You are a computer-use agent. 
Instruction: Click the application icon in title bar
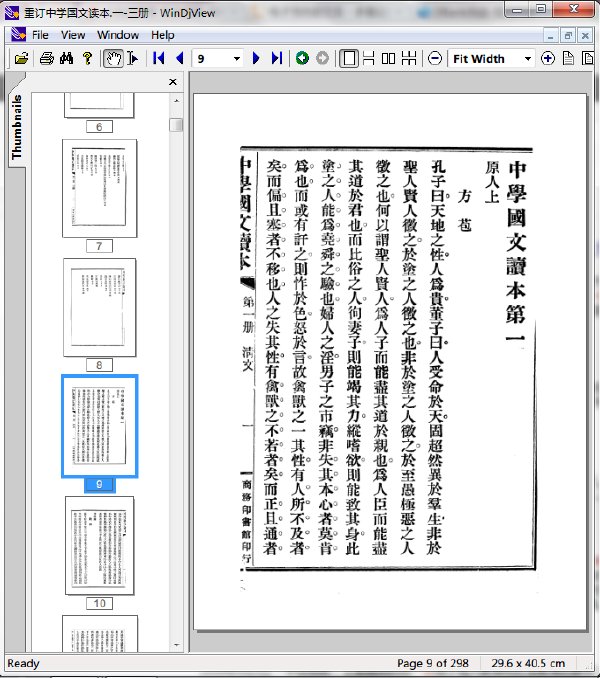[11, 13]
